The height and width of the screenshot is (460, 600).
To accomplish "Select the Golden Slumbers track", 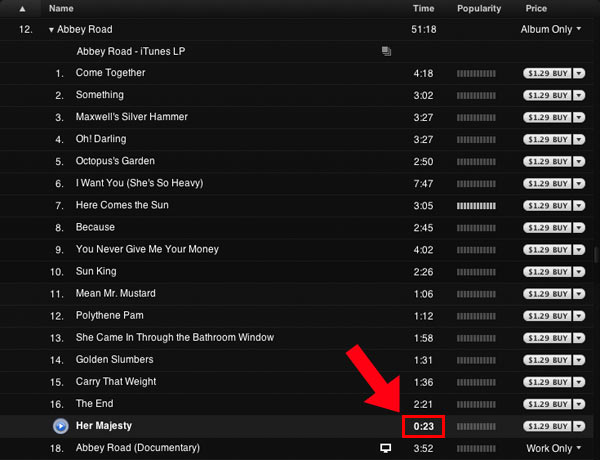I will 114,359.
